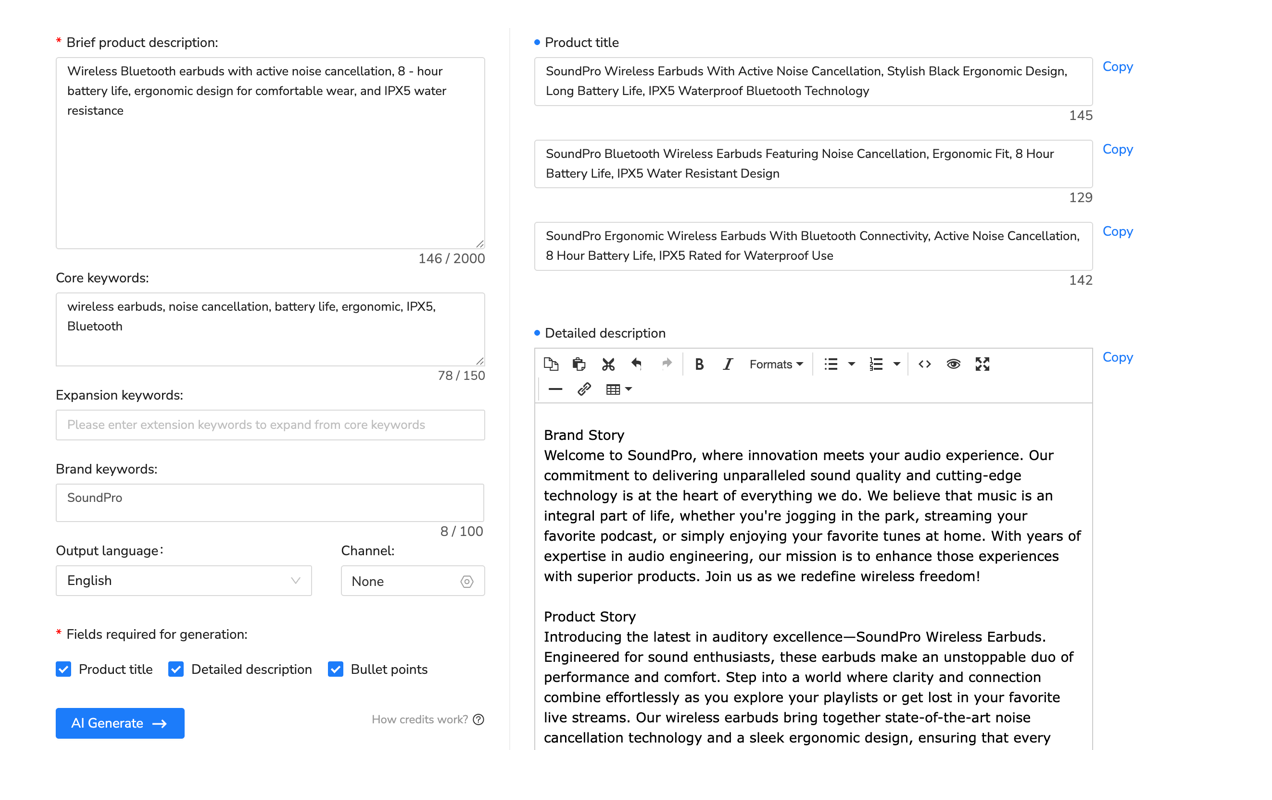Open the Channel selector

413,581
